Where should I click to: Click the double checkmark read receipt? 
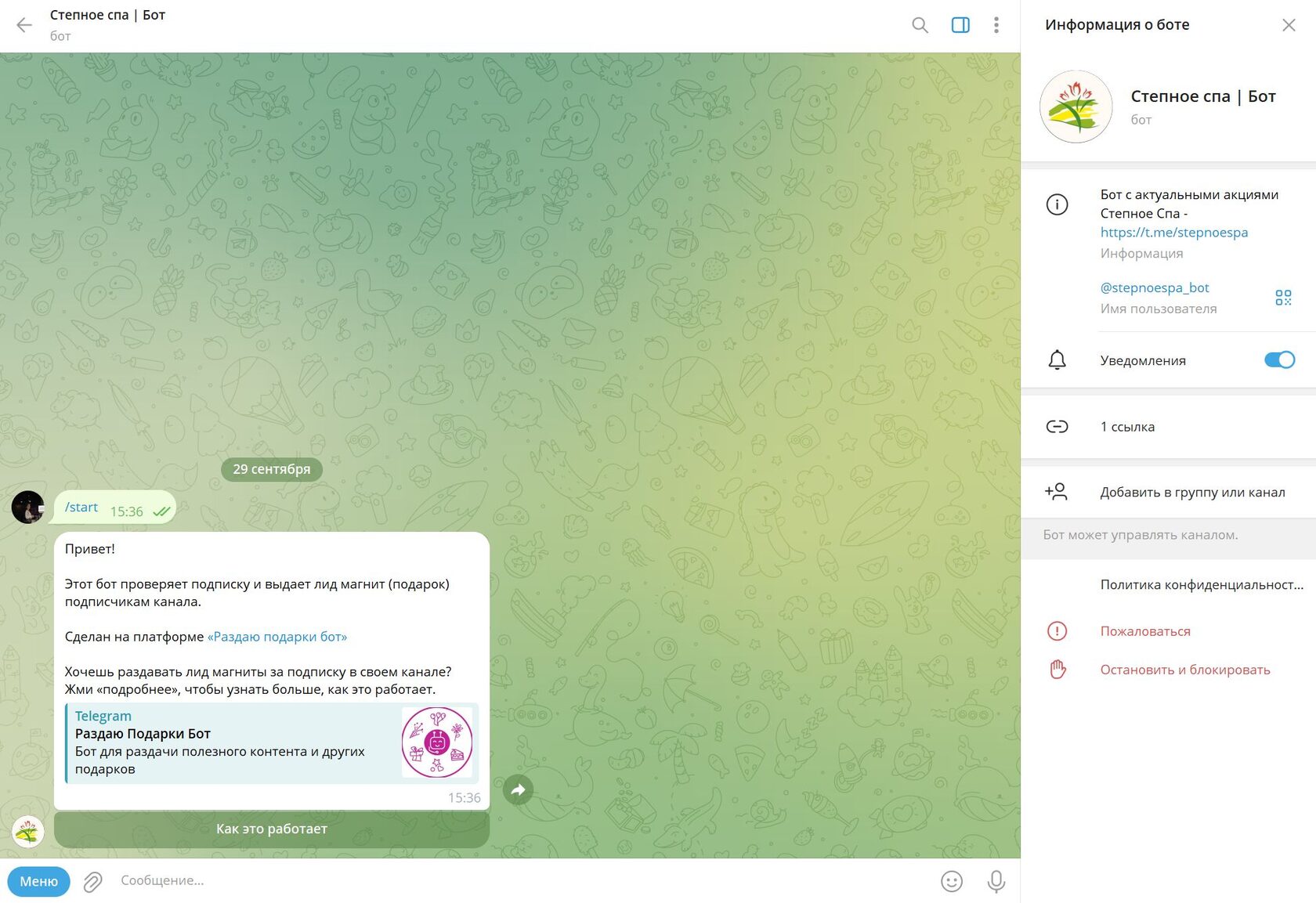click(161, 511)
